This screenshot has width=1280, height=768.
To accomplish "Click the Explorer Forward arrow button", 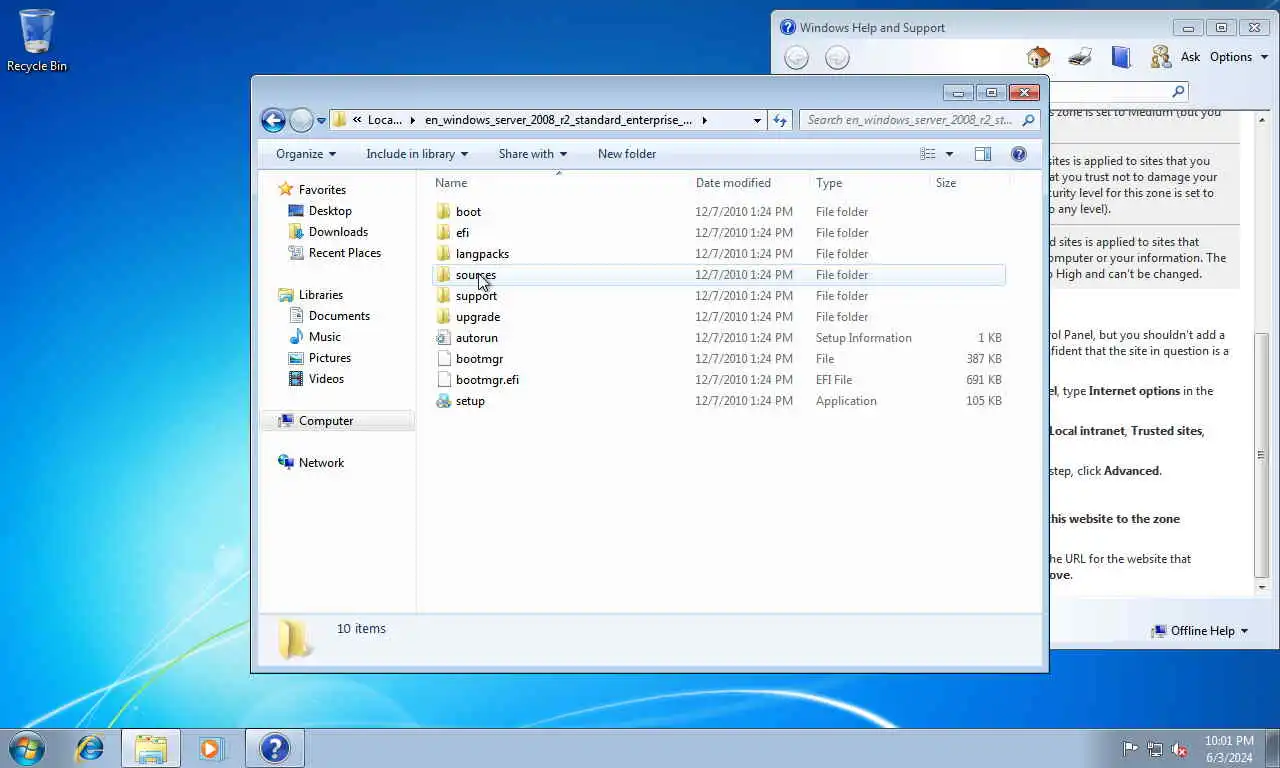I will pyautogui.click(x=301, y=120).
